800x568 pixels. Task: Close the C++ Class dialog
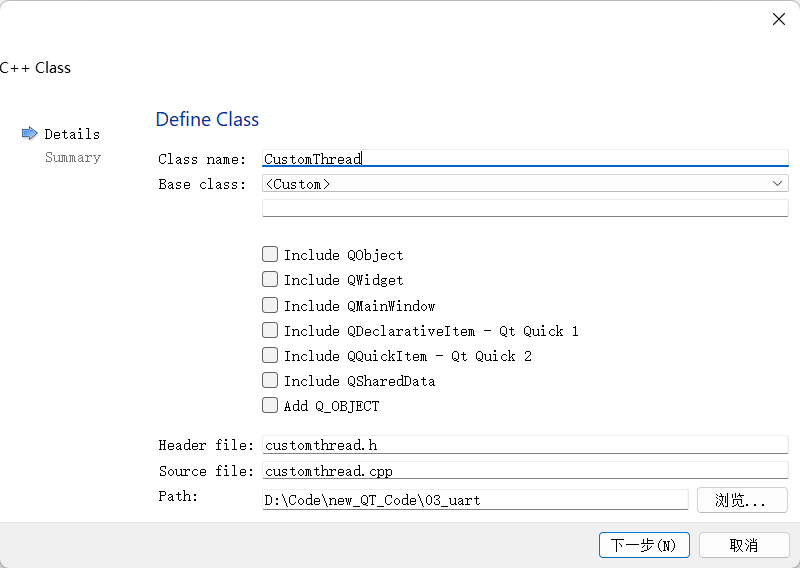coord(779,19)
